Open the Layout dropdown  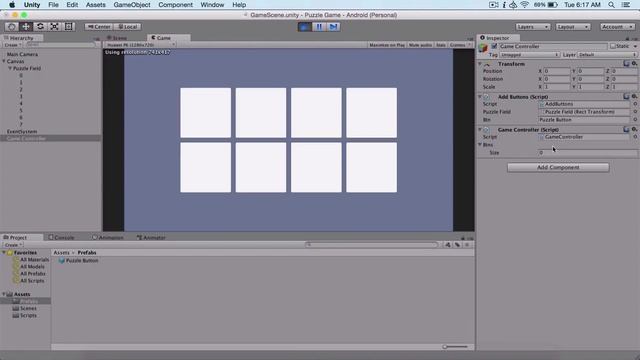573,27
